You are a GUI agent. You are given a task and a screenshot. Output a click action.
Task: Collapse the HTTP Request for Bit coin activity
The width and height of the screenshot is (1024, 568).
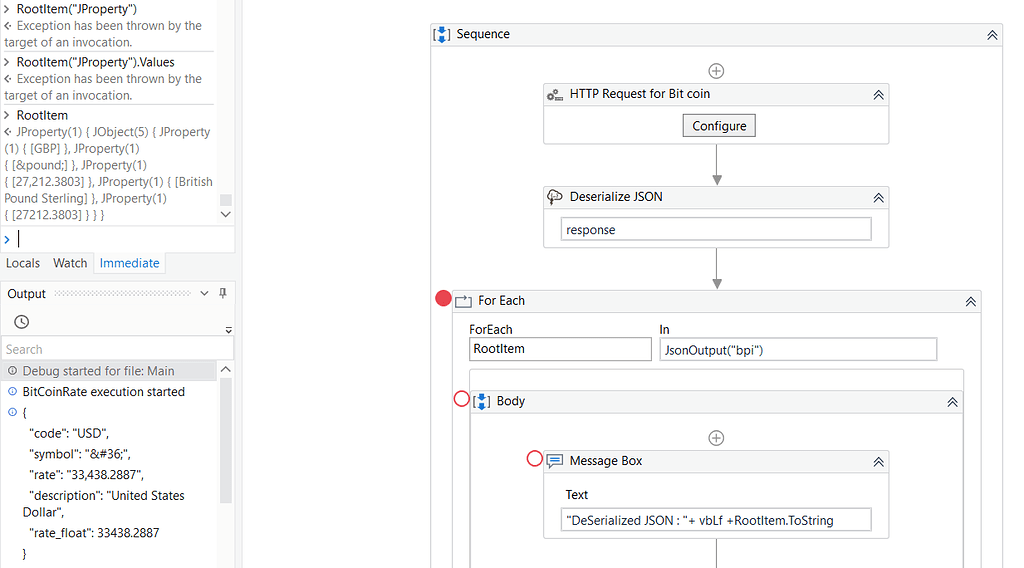[x=878, y=95]
